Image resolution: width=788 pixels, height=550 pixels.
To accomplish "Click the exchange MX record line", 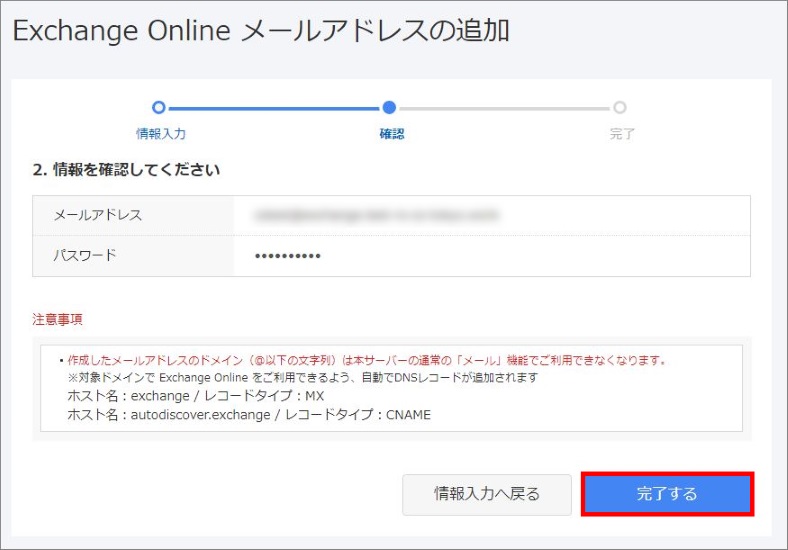I will pyautogui.click(x=195, y=396).
